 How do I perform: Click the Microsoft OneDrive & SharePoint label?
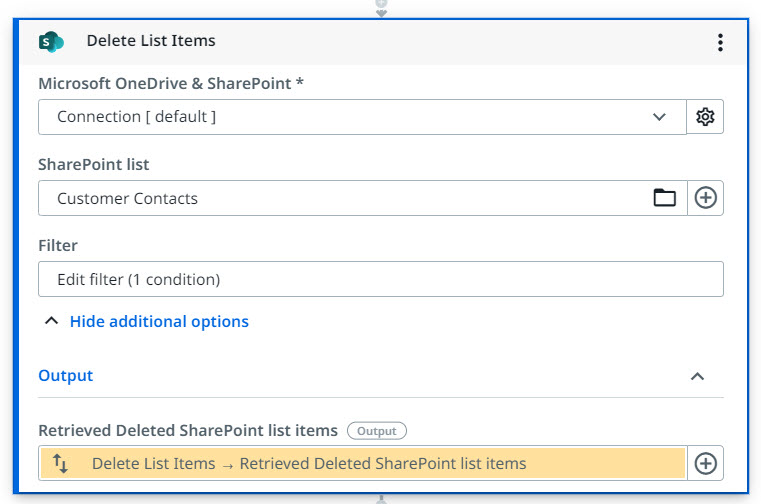pos(171,84)
